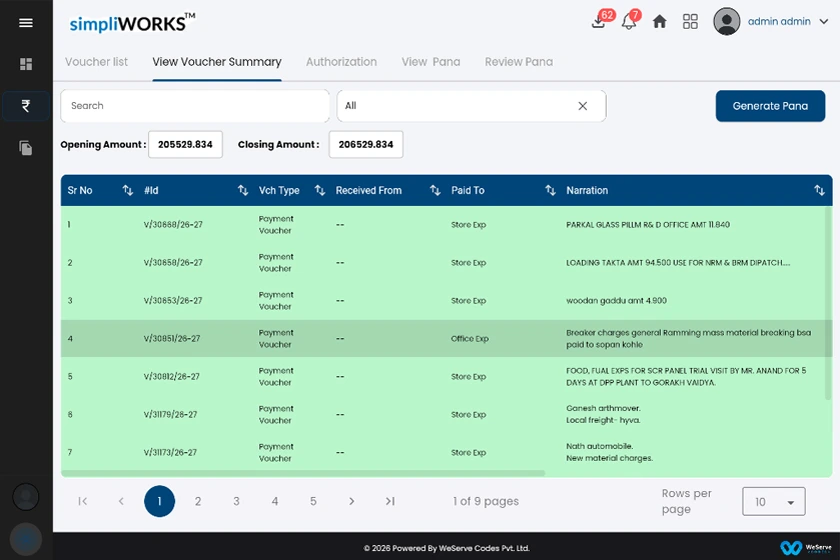Click the table horizontal scrollbar
Screen dimensions: 840x560
(303, 473)
